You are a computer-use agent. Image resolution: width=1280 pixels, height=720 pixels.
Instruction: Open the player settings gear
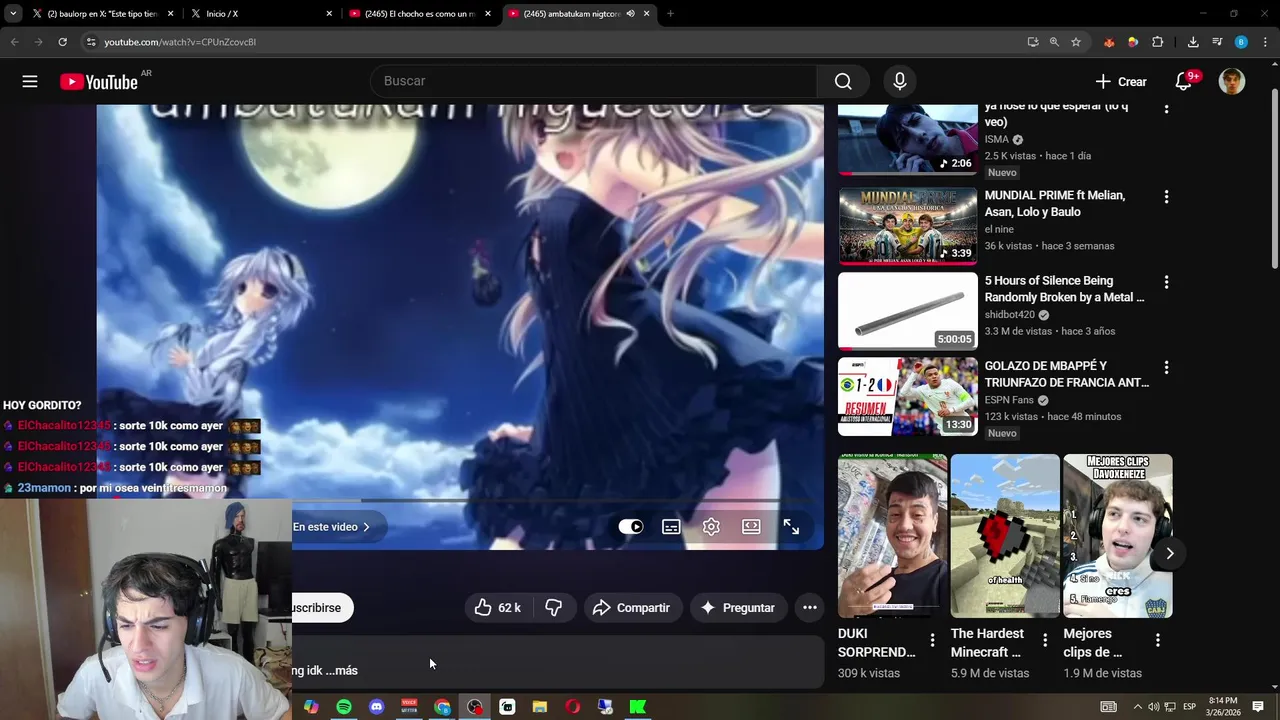[711, 527]
